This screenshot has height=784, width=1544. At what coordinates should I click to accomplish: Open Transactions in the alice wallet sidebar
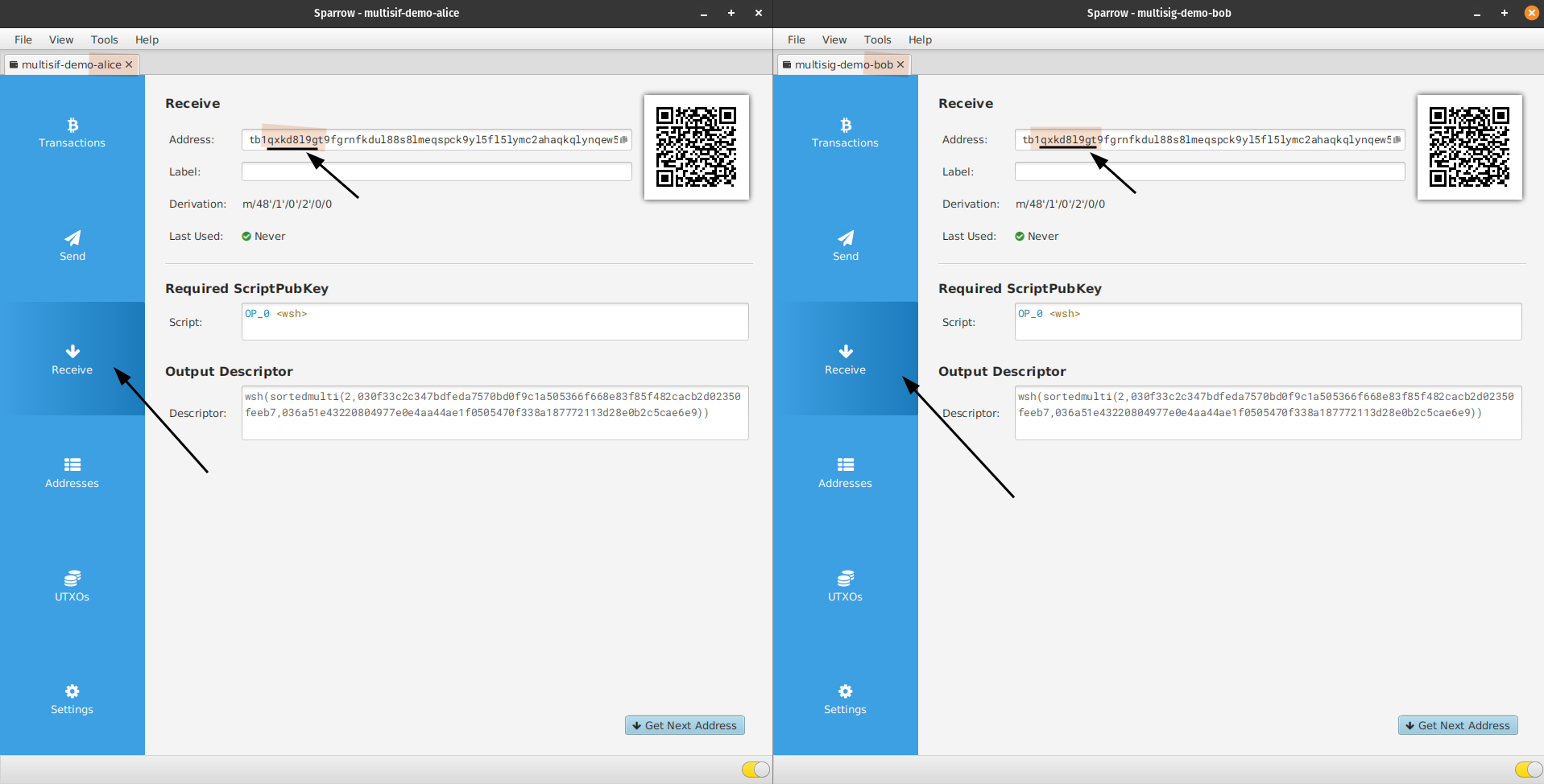(x=72, y=133)
